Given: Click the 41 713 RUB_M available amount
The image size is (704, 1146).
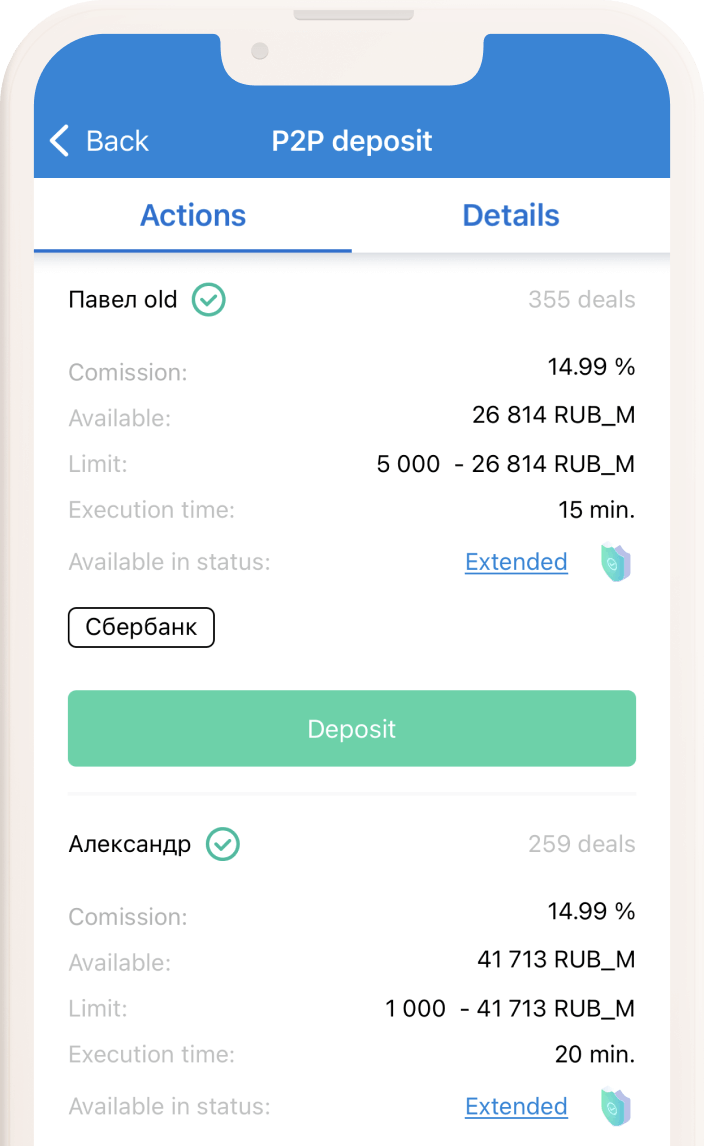Looking at the screenshot, I should click(556, 960).
